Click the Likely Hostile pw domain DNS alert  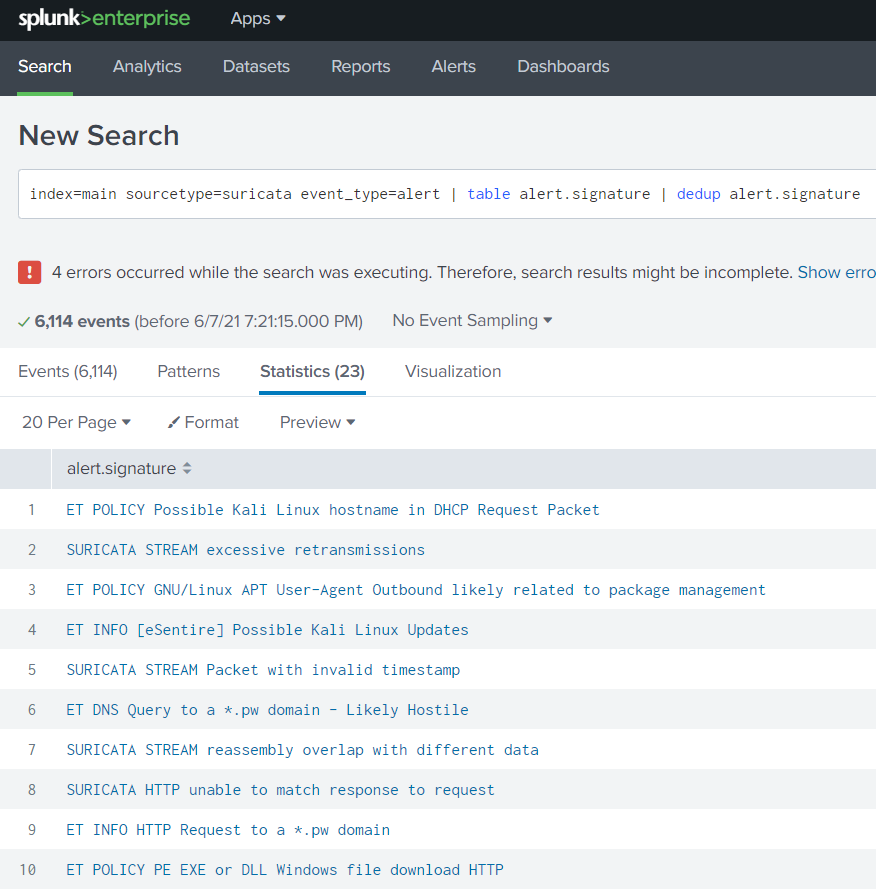267,709
